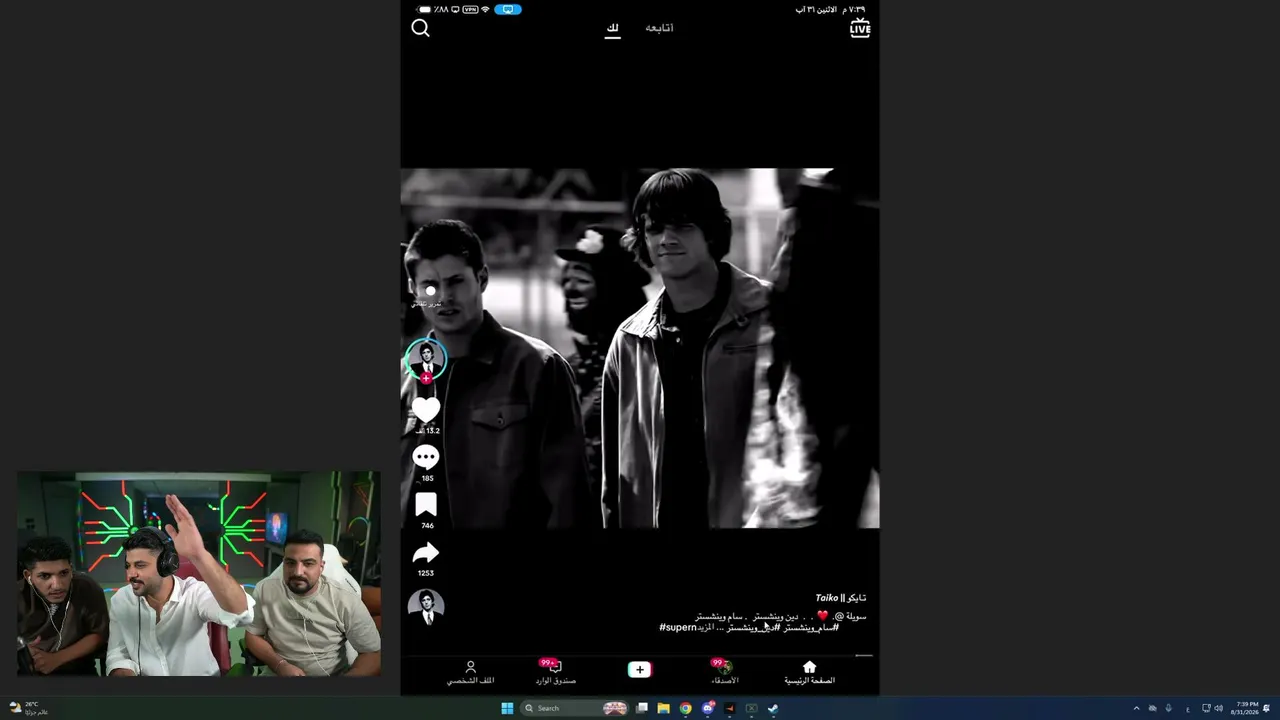1280x720 pixels.
Task: Open Discord from the taskbar
Action: [x=707, y=708]
